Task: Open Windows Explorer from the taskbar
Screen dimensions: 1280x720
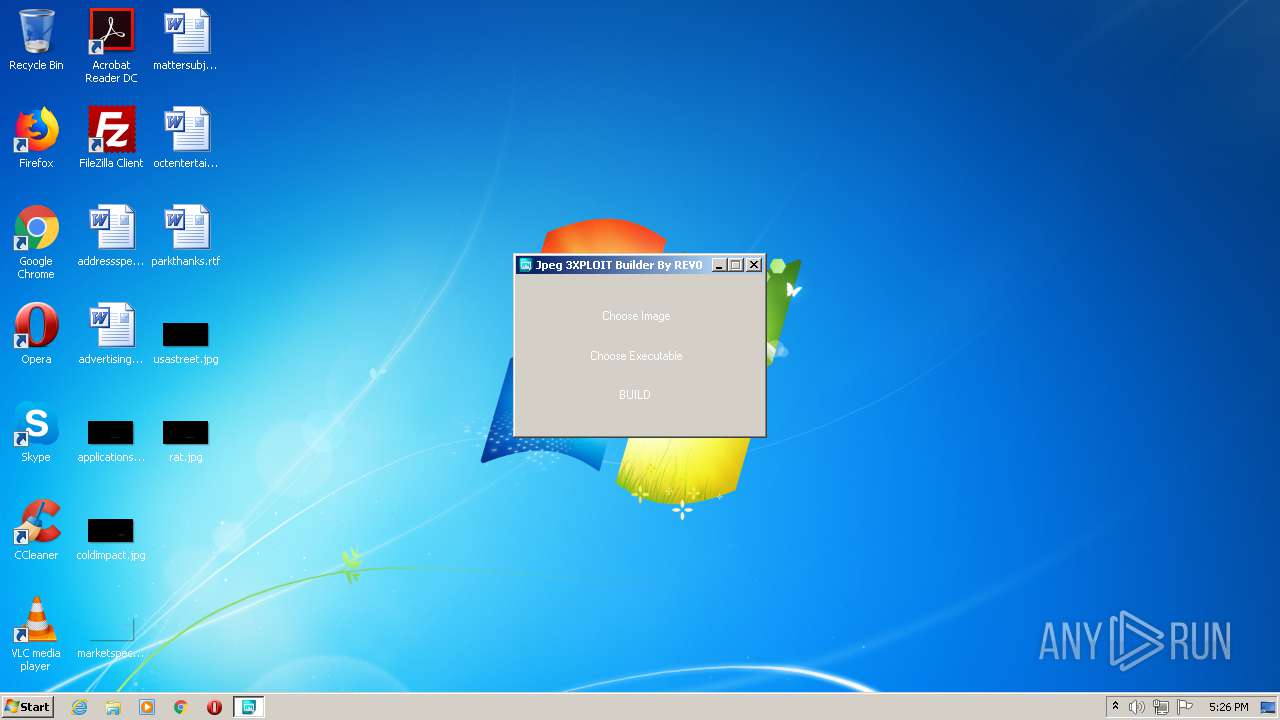Action: pyautogui.click(x=113, y=707)
